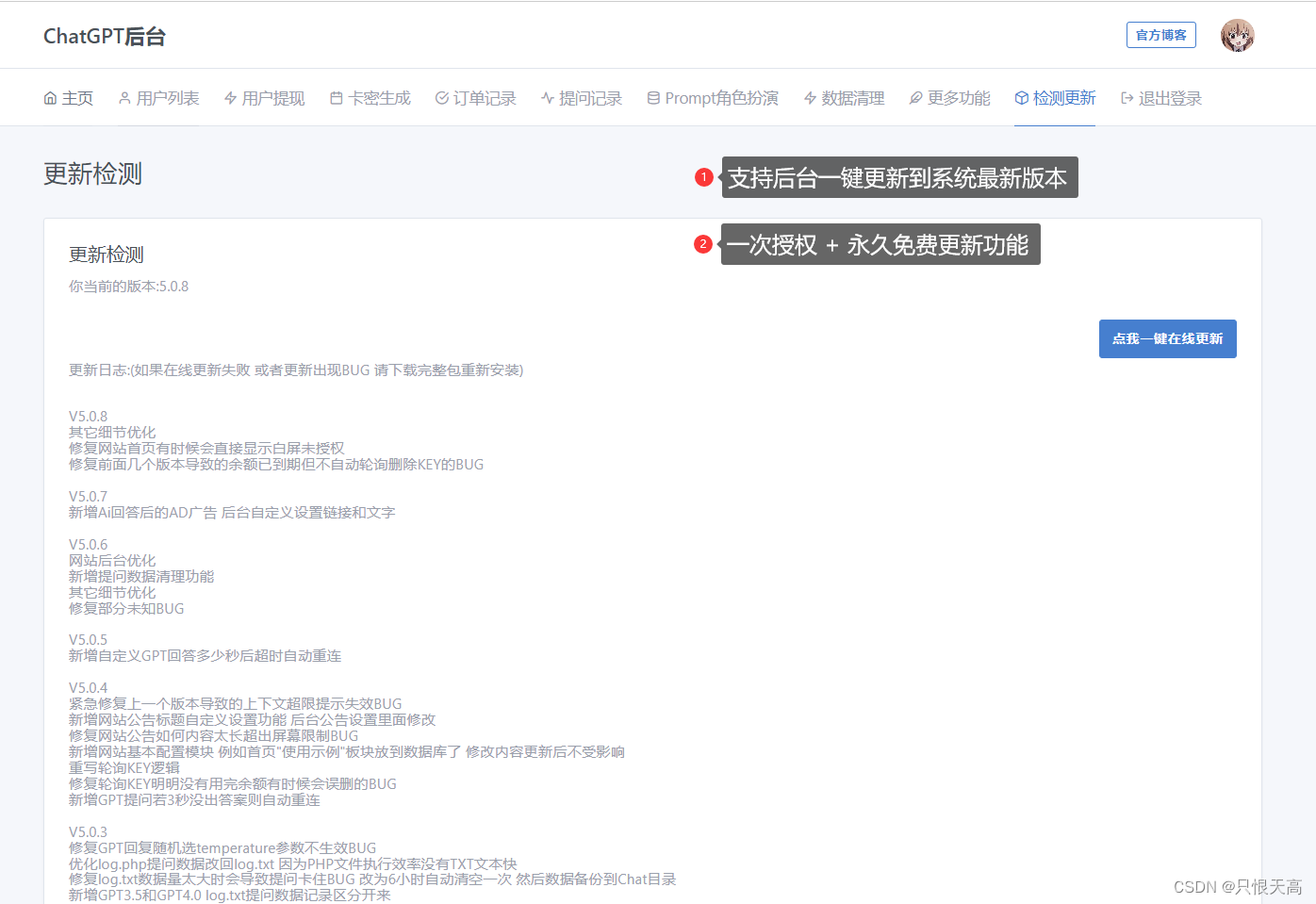Open the 用户列表 tab
Screen dimensions: 1316x904
pyautogui.click(x=159, y=98)
